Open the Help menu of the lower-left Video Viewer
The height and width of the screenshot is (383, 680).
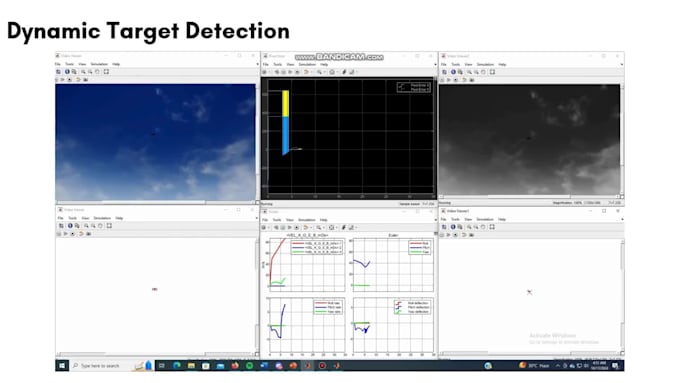click(x=119, y=218)
